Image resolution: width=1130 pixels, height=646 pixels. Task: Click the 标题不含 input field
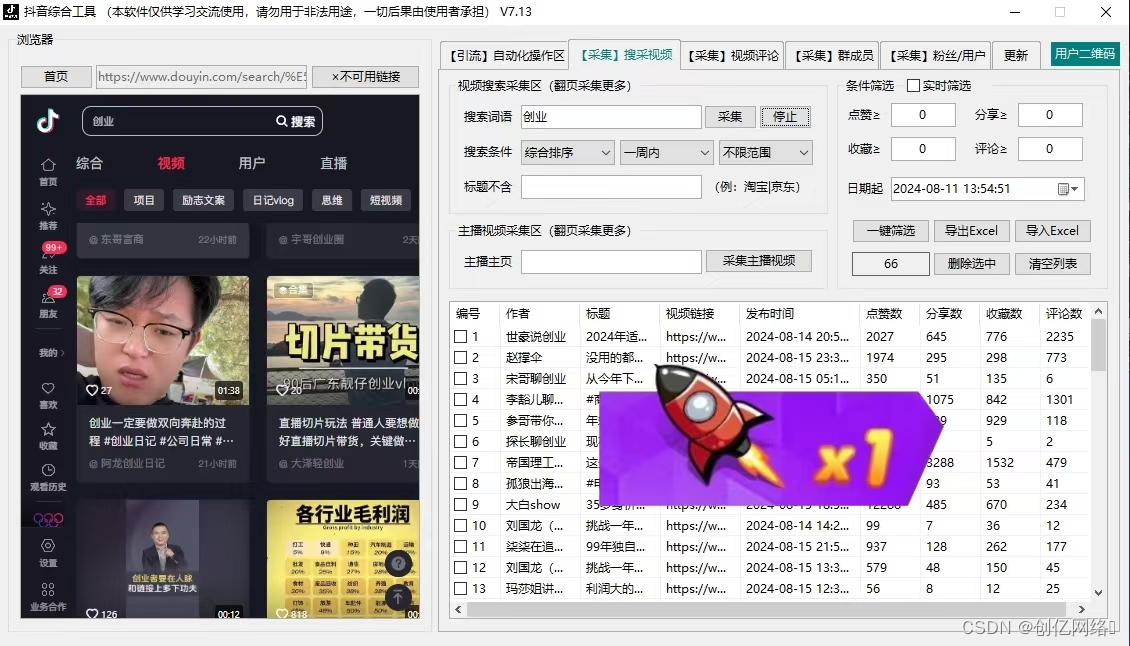point(611,187)
